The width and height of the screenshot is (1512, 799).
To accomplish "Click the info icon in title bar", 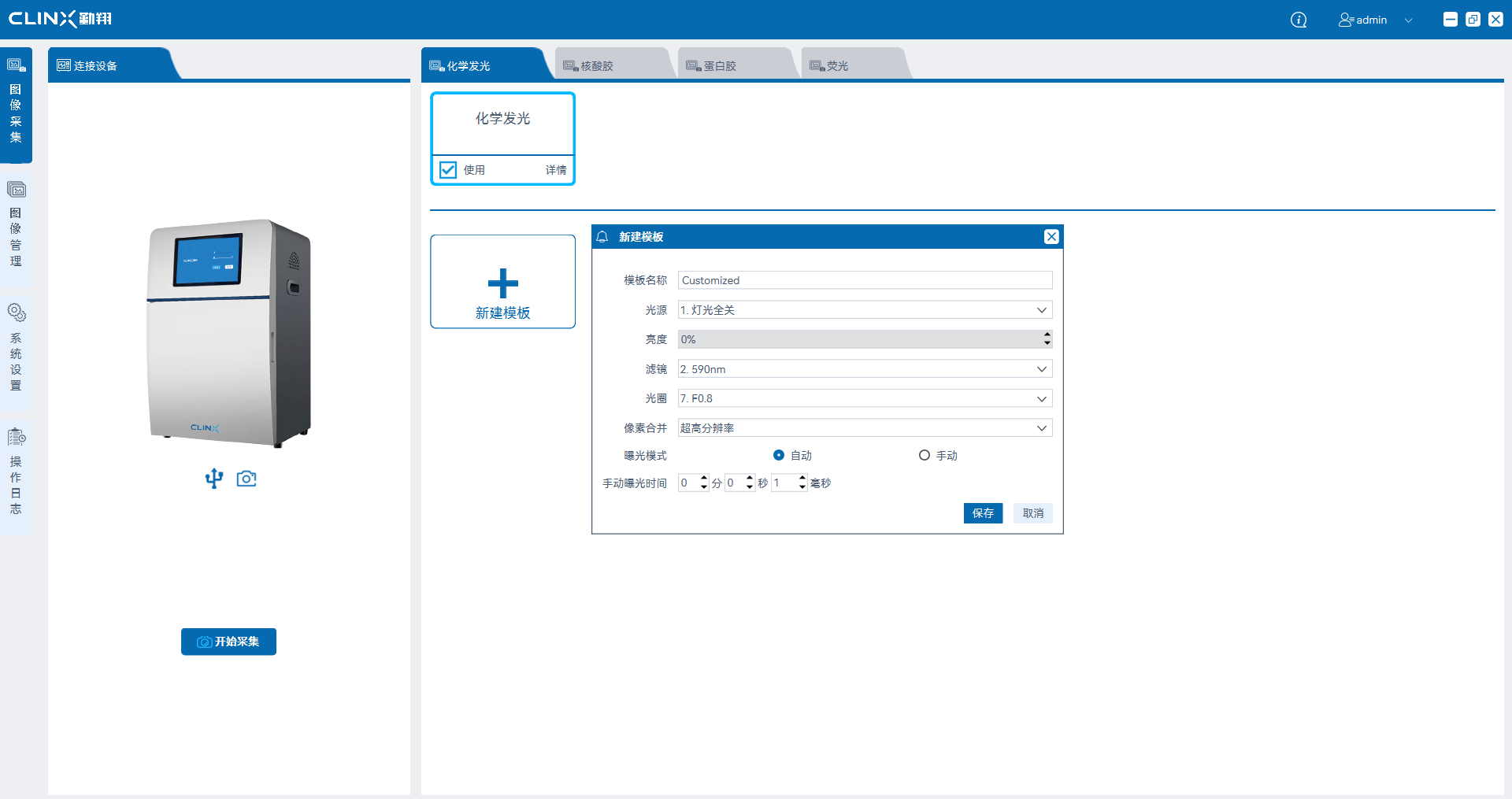I will (x=1299, y=20).
